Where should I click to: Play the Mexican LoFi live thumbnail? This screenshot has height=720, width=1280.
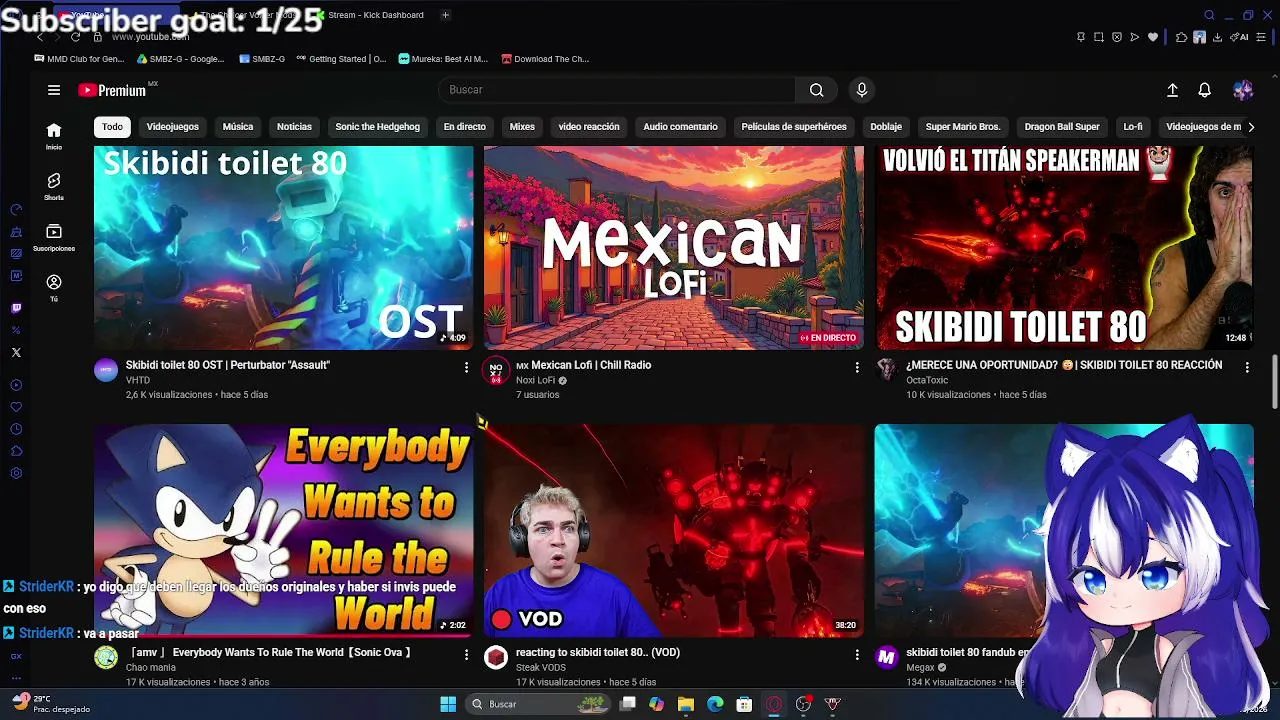(674, 248)
